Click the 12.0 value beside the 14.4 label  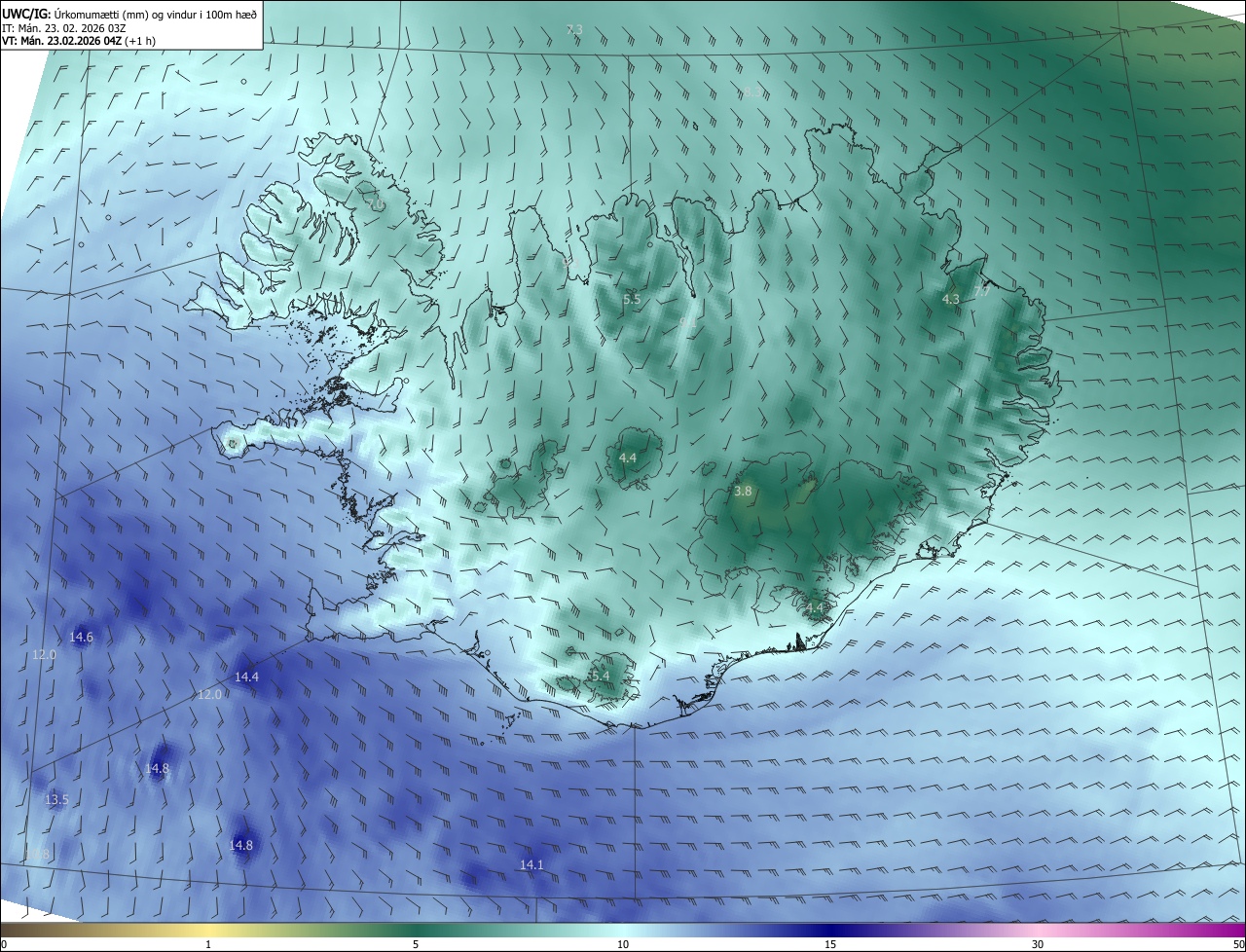pos(210,695)
